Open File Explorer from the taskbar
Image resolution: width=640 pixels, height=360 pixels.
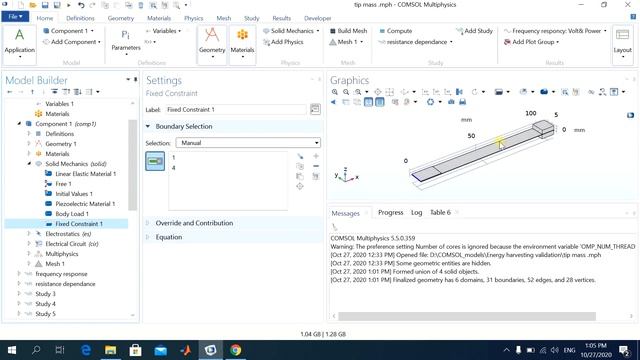coord(110,350)
